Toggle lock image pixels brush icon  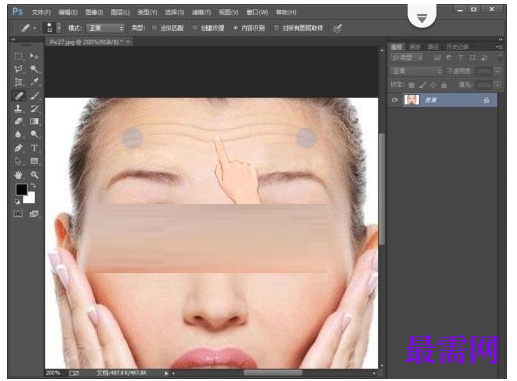pos(423,85)
